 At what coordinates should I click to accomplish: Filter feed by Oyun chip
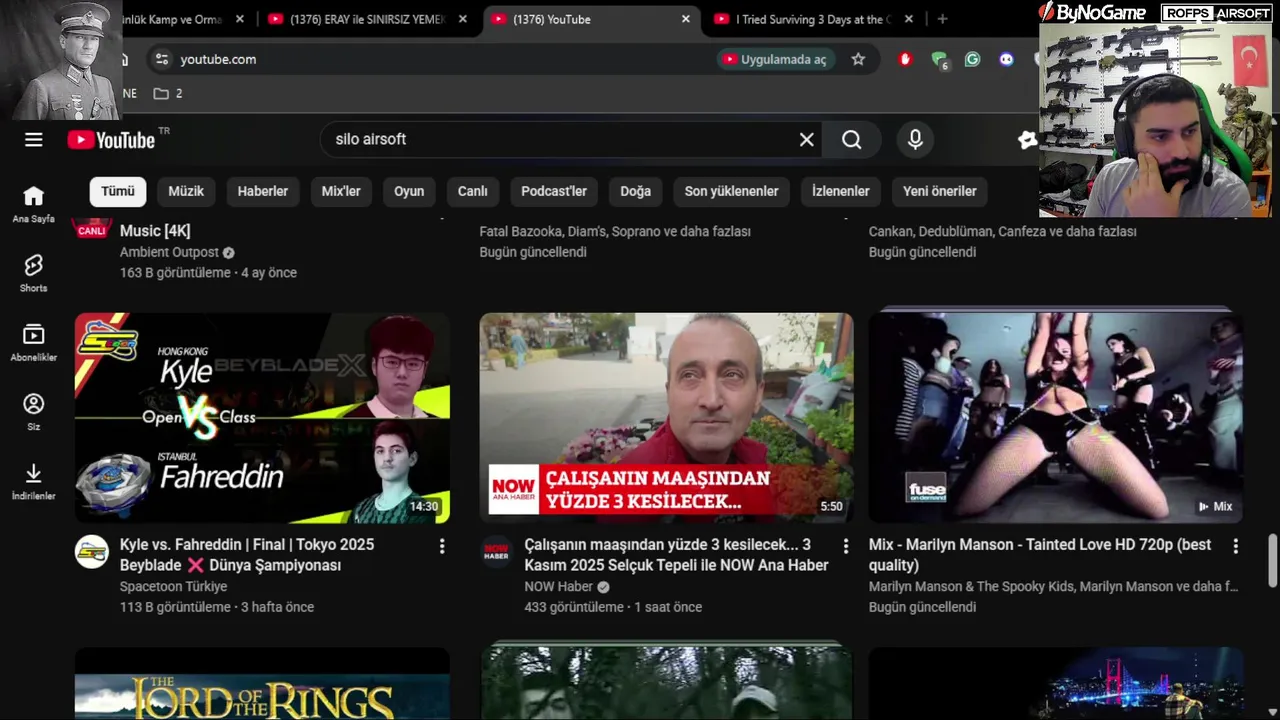(x=409, y=191)
